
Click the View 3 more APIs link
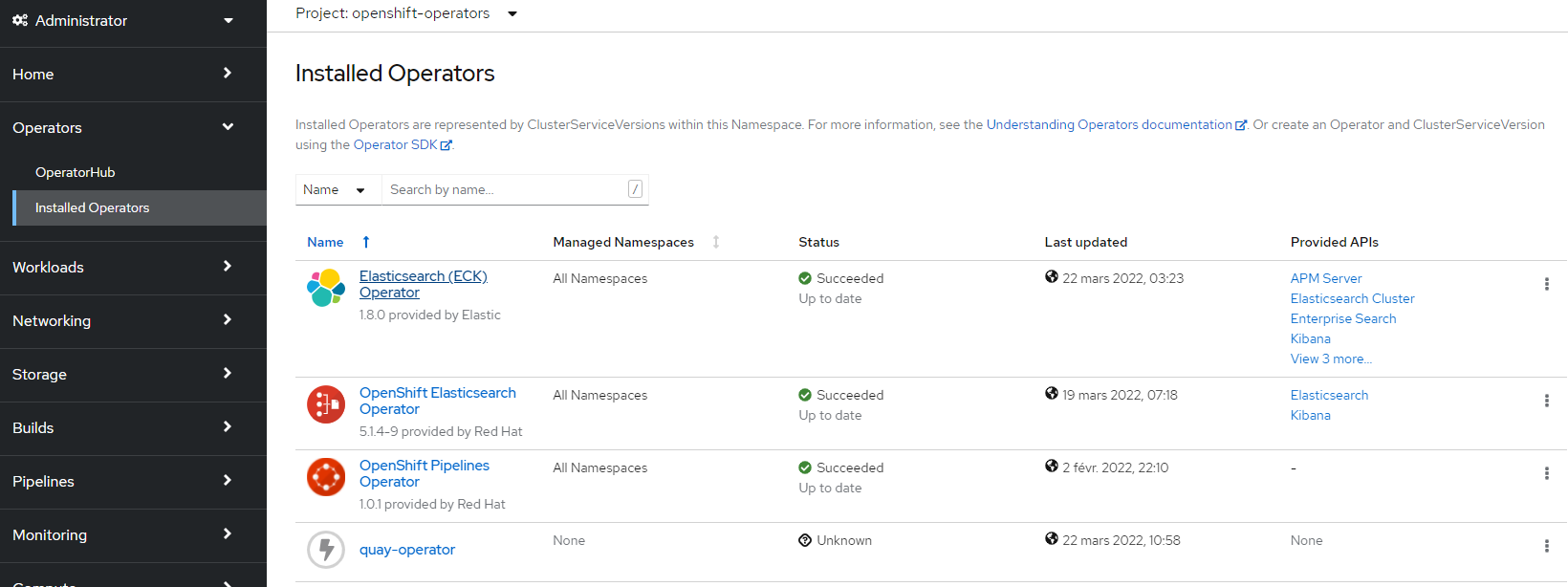tap(1331, 359)
